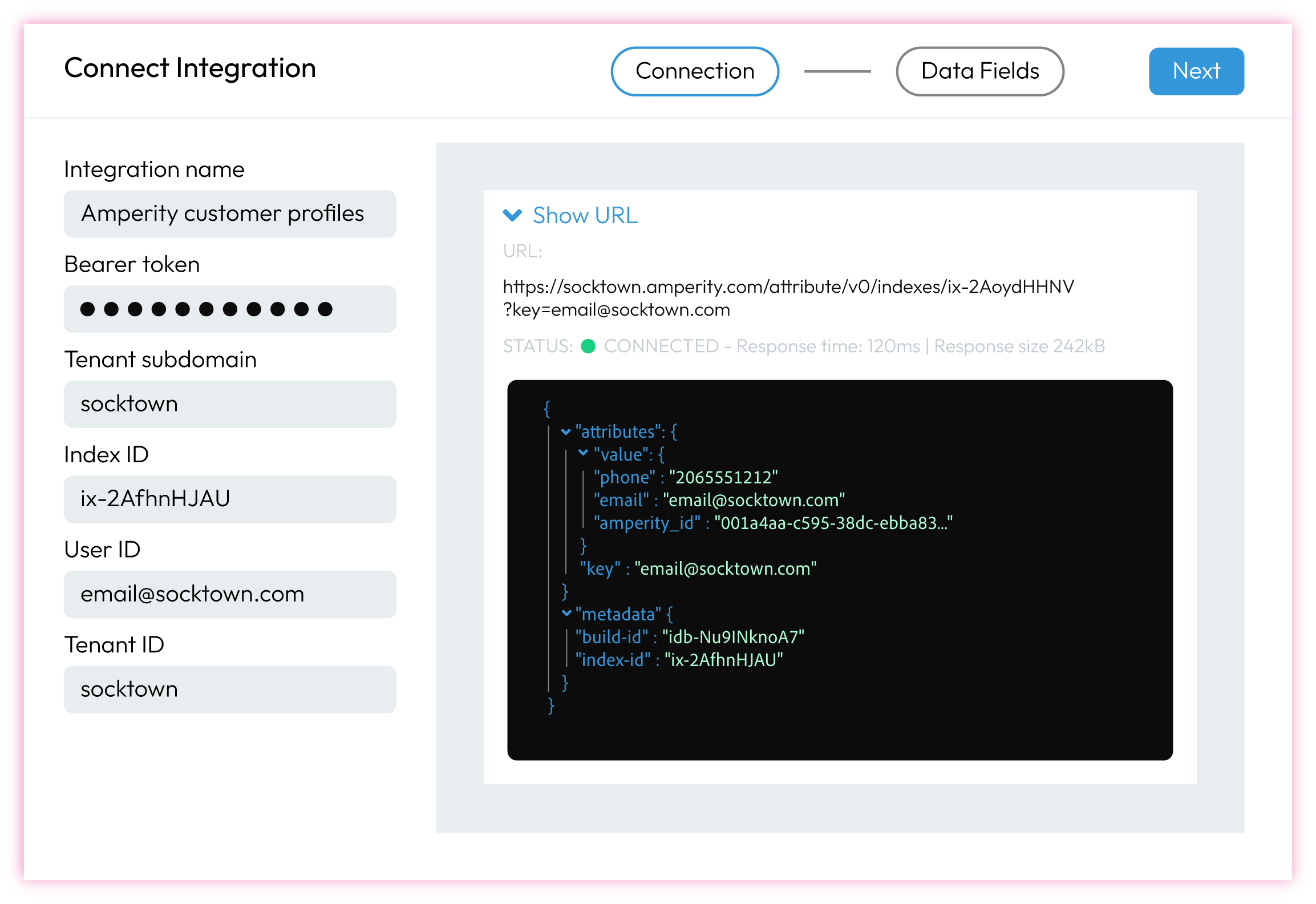The width and height of the screenshot is (1316, 904).
Task: Click the Response time: 120ms text
Action: click(x=828, y=346)
